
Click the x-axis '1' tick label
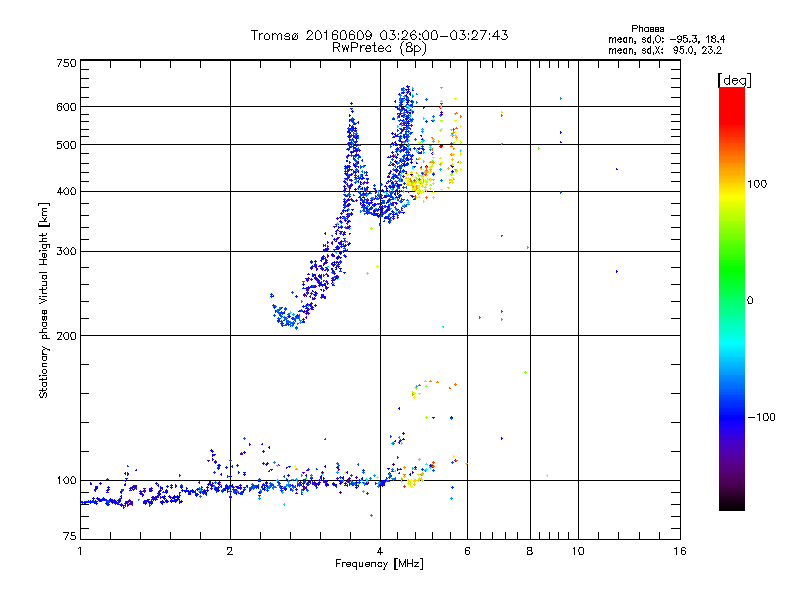(80, 551)
